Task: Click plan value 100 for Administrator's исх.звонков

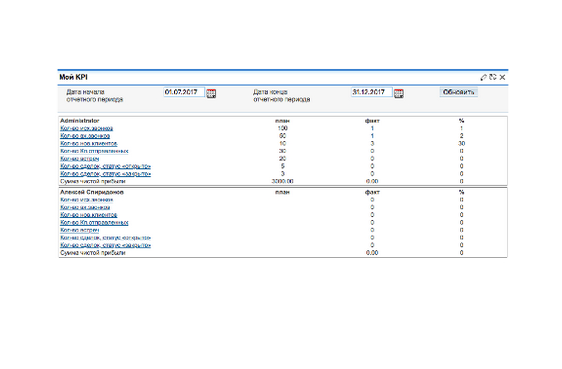Action: pos(282,128)
